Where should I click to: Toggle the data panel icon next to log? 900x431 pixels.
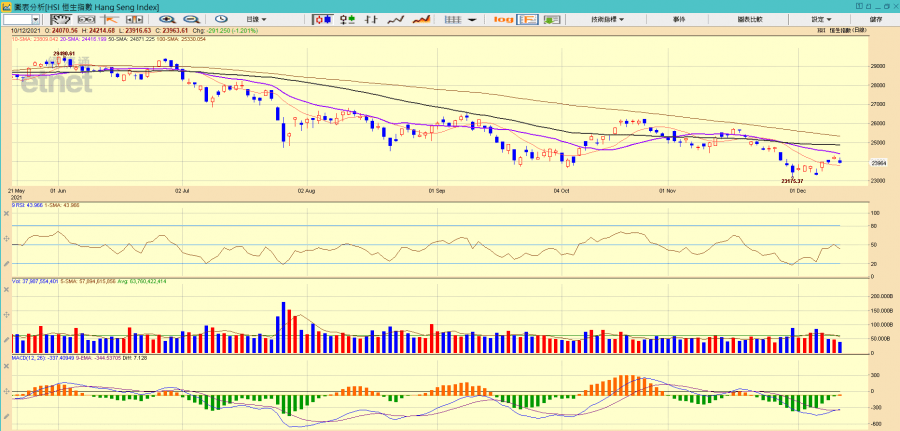pyautogui.click(x=529, y=19)
